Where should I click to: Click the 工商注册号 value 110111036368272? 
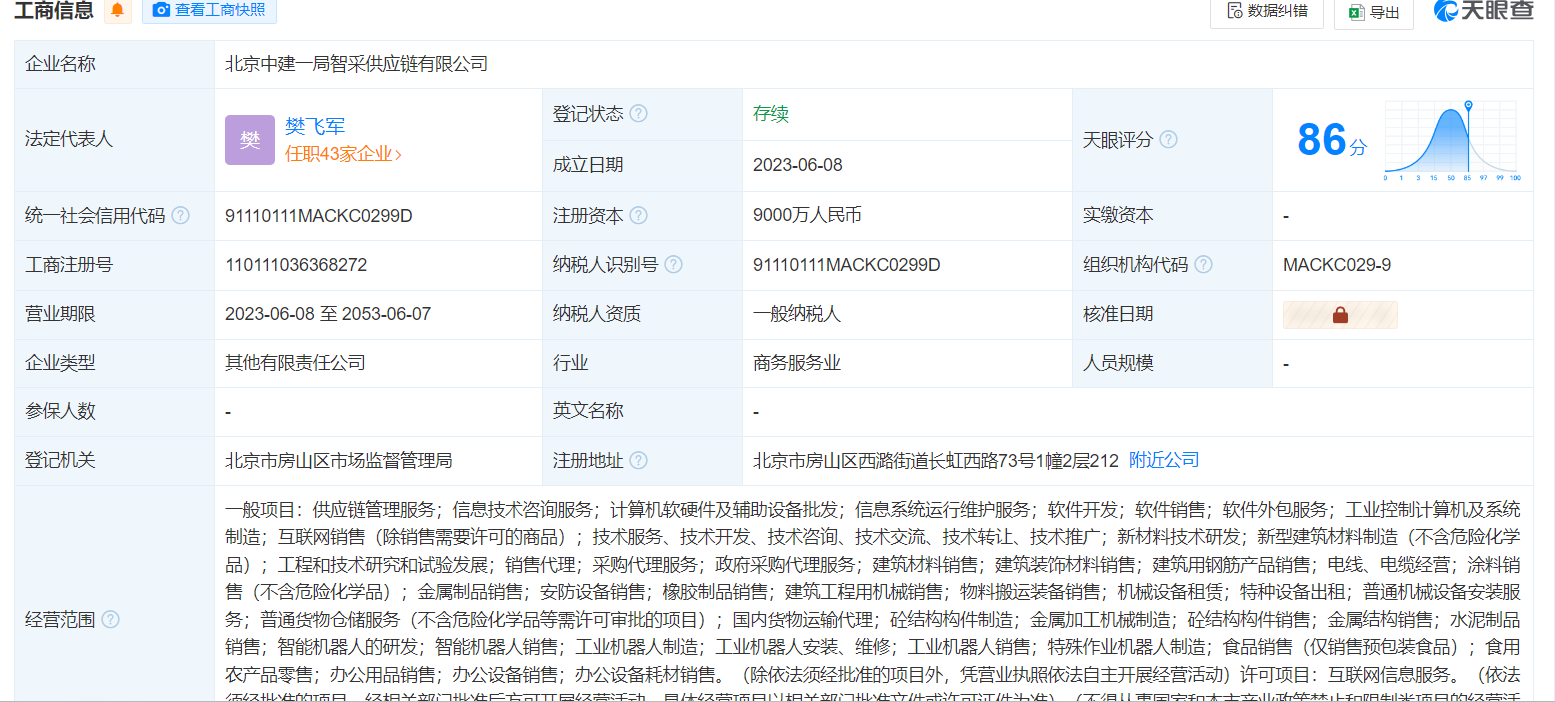click(x=296, y=265)
